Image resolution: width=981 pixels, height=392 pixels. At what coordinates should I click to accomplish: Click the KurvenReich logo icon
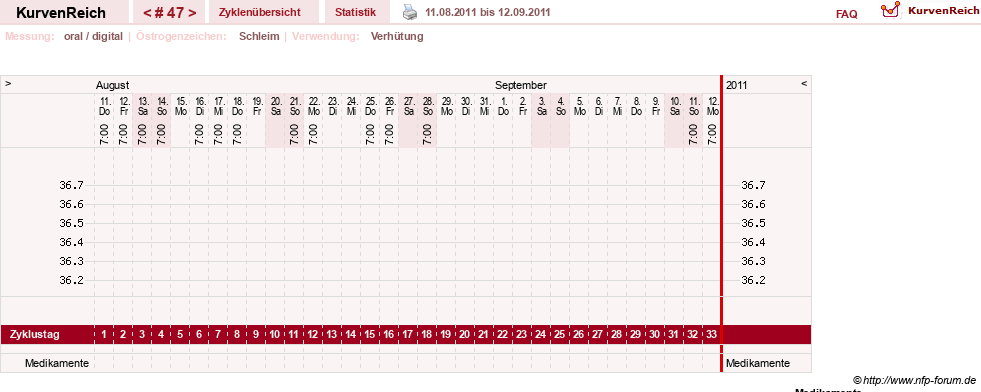(890, 10)
